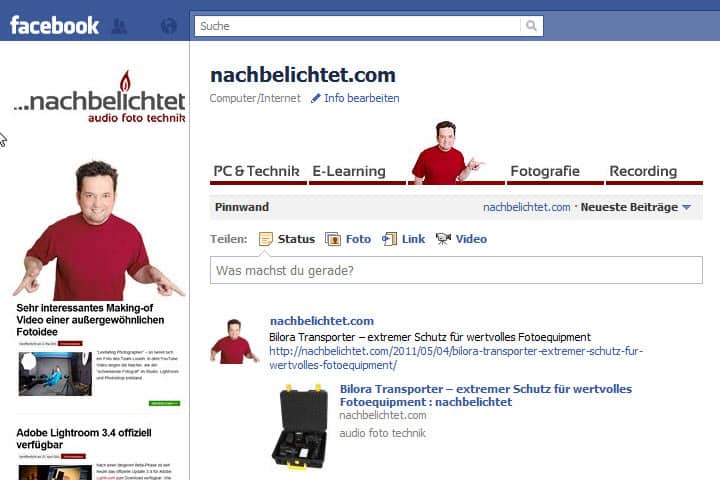Screen dimensions: 720x480
Task: Open the Bilora case thumbnail image
Action: pyautogui.click(x=300, y=427)
